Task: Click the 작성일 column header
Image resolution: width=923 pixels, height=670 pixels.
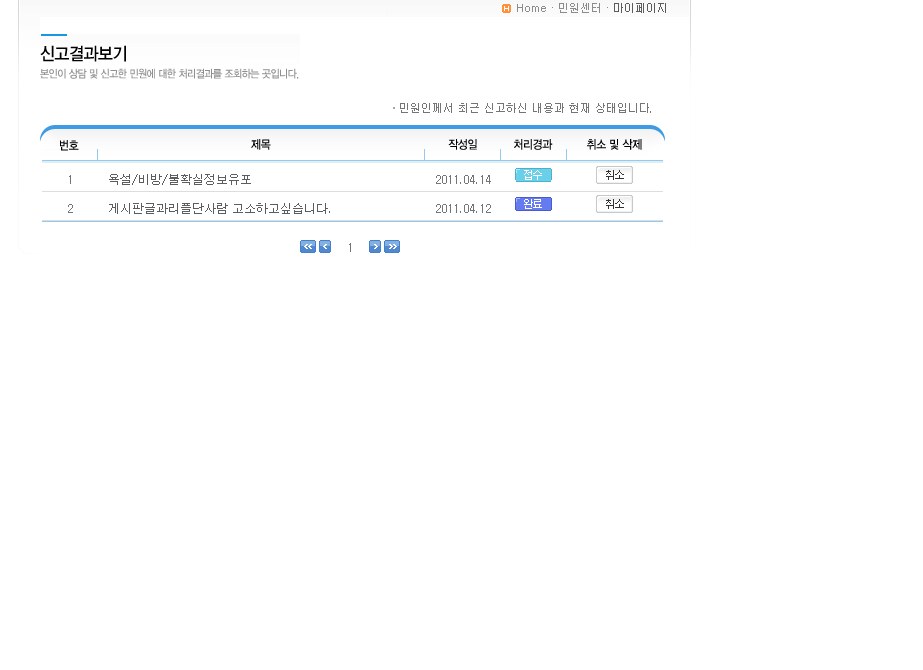Action: click(463, 145)
